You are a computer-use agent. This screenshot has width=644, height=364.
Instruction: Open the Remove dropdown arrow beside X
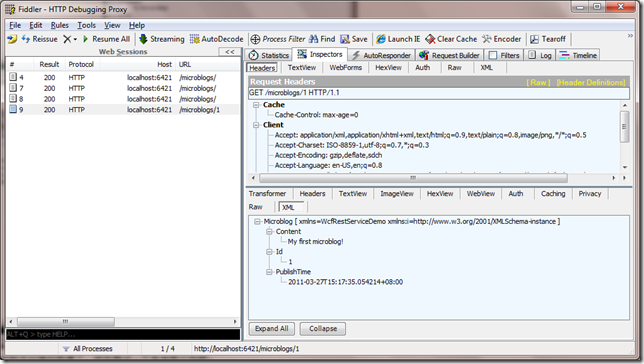[75, 39]
